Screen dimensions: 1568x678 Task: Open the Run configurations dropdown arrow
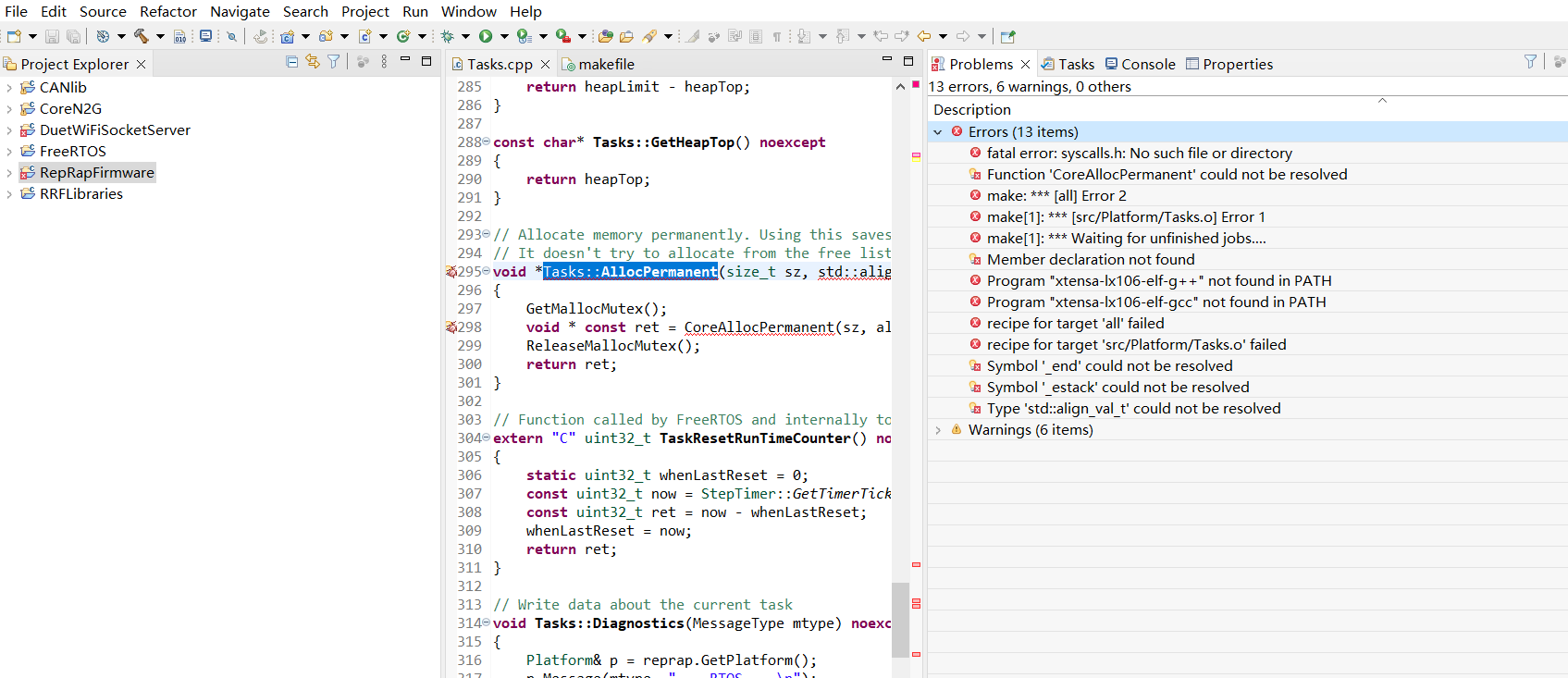click(504, 36)
